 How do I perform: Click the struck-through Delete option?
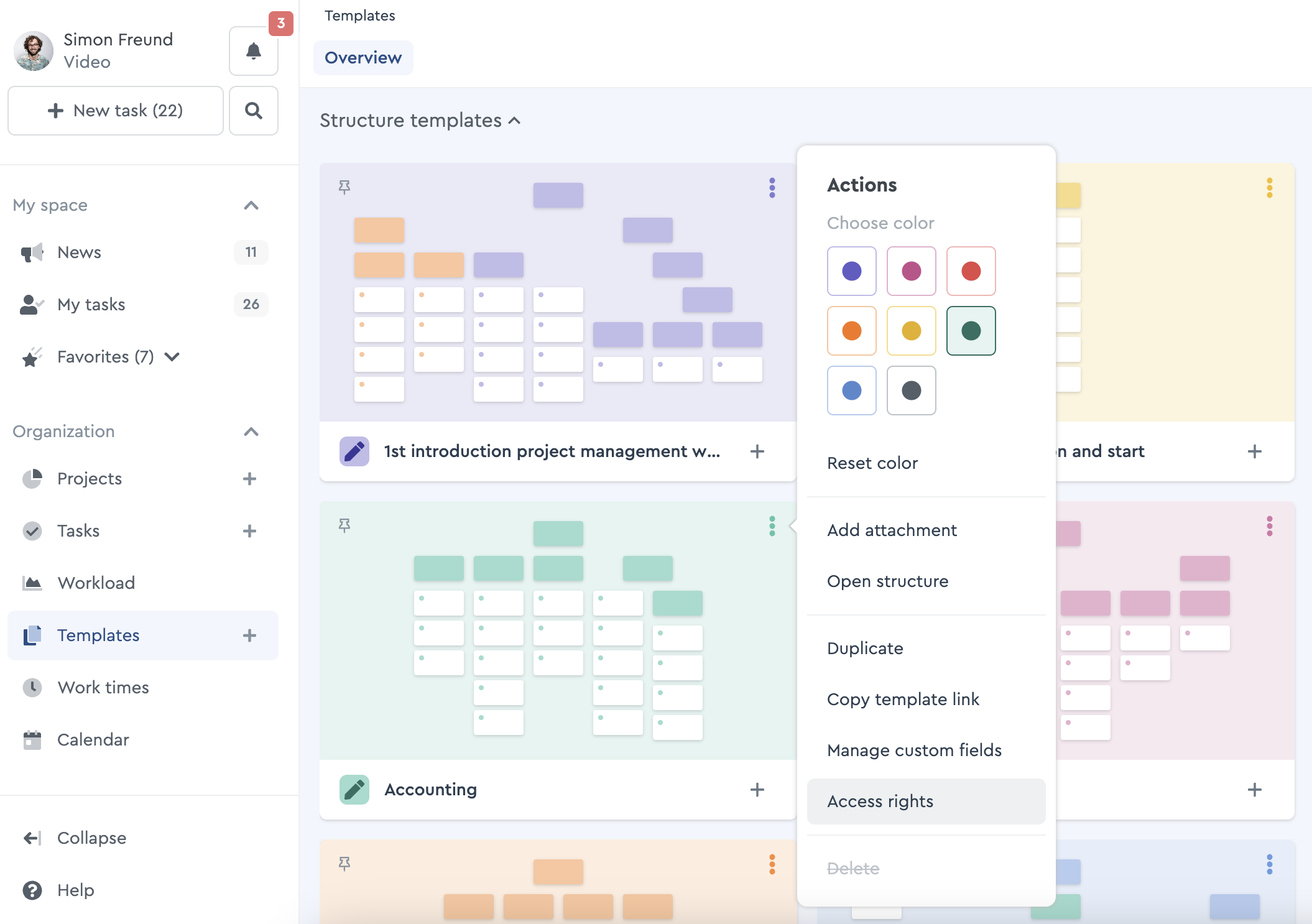[926, 869]
